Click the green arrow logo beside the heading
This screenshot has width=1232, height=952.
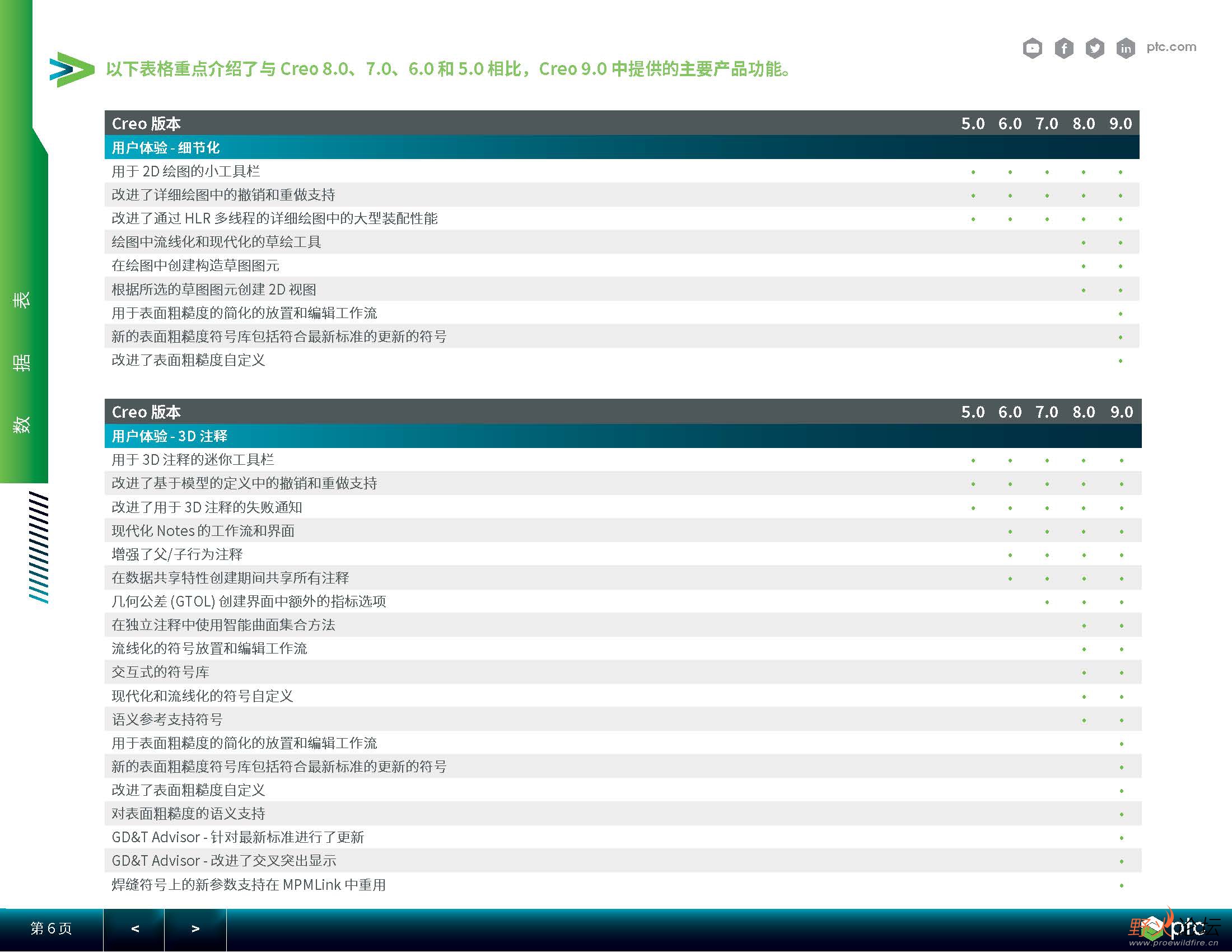72,69
